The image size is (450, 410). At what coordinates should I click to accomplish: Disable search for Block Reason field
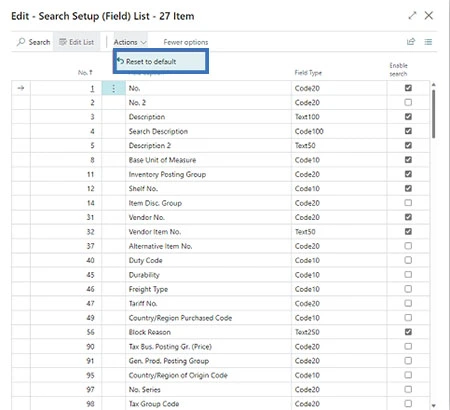click(408, 332)
